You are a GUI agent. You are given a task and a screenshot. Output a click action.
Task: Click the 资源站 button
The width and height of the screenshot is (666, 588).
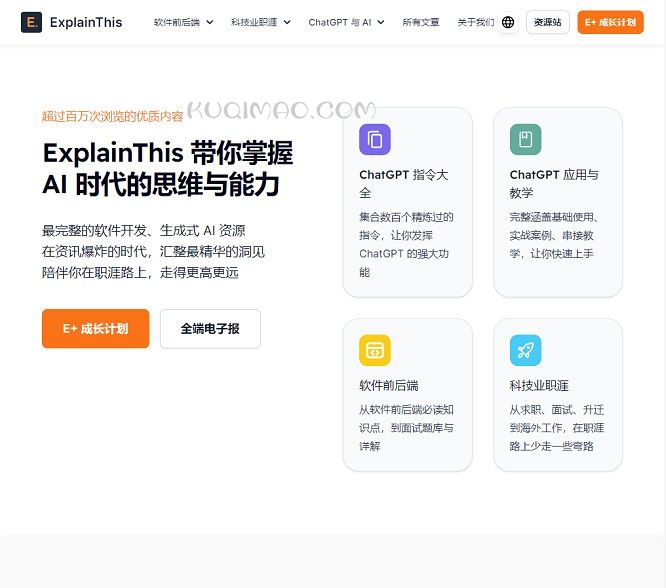(547, 22)
